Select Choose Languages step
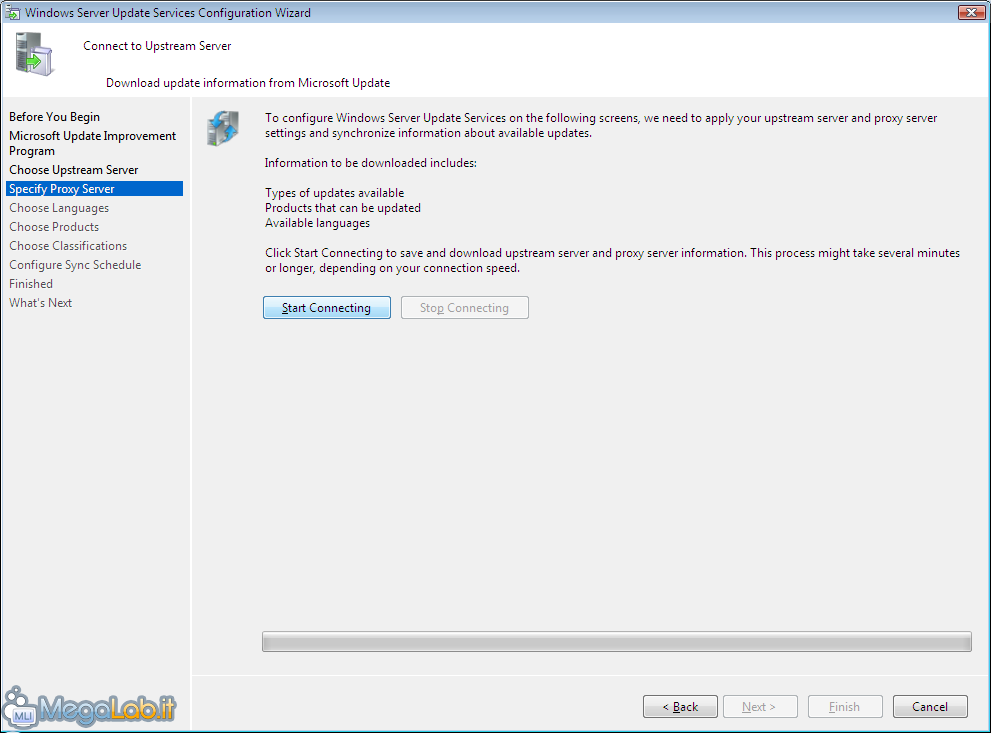This screenshot has height=733, width=991. [59, 208]
